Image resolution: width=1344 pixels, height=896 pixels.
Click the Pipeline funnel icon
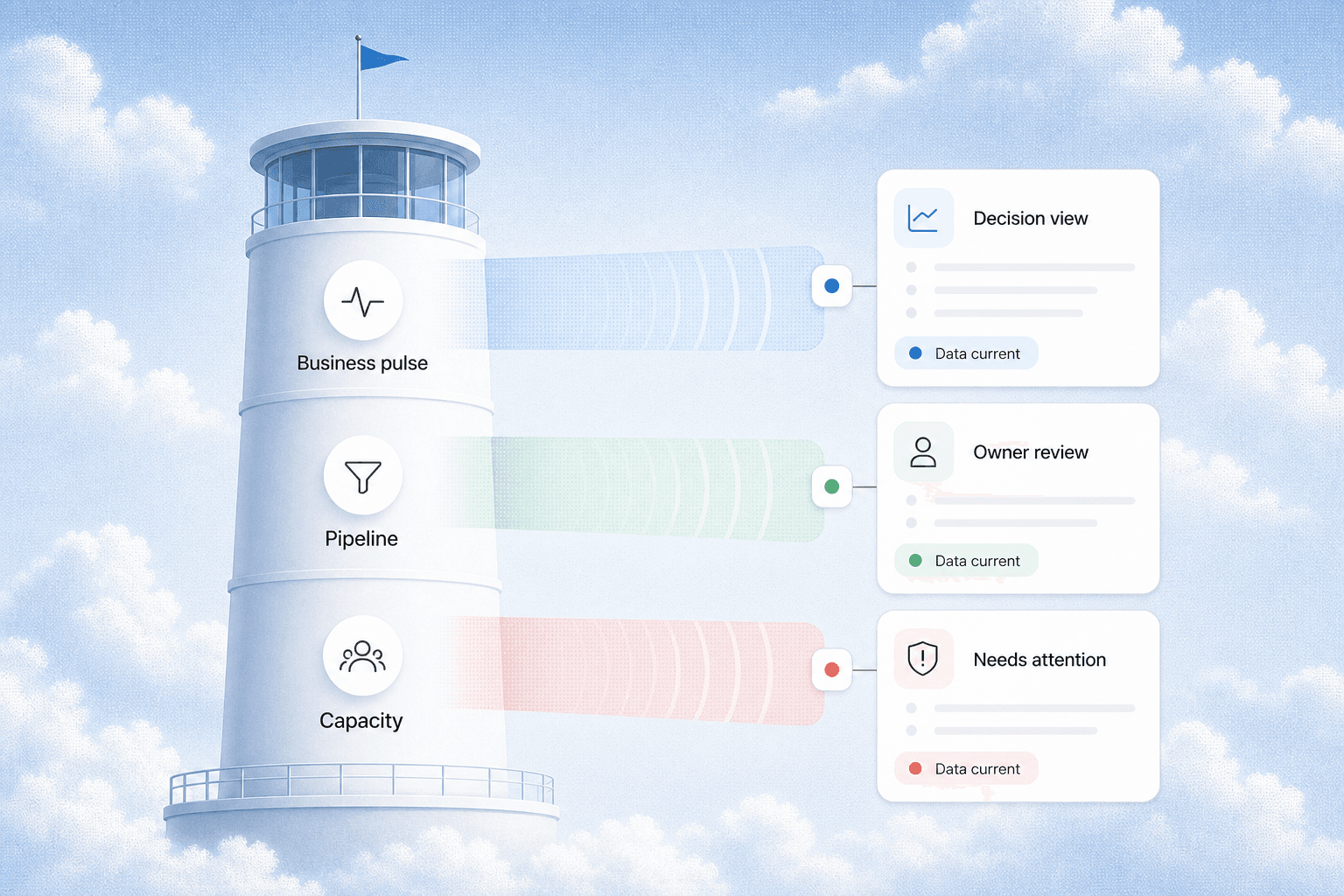363,476
